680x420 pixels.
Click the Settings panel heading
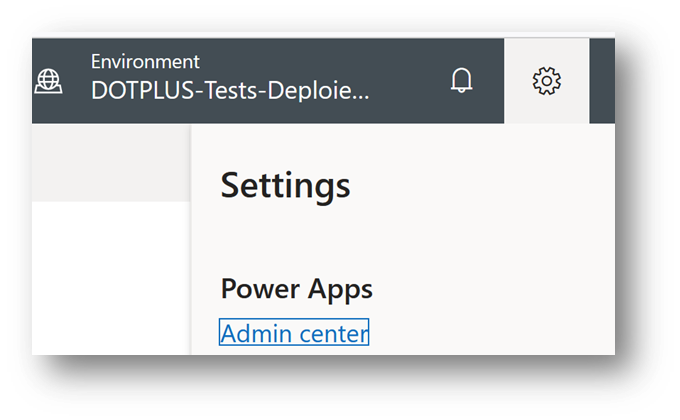(285, 185)
